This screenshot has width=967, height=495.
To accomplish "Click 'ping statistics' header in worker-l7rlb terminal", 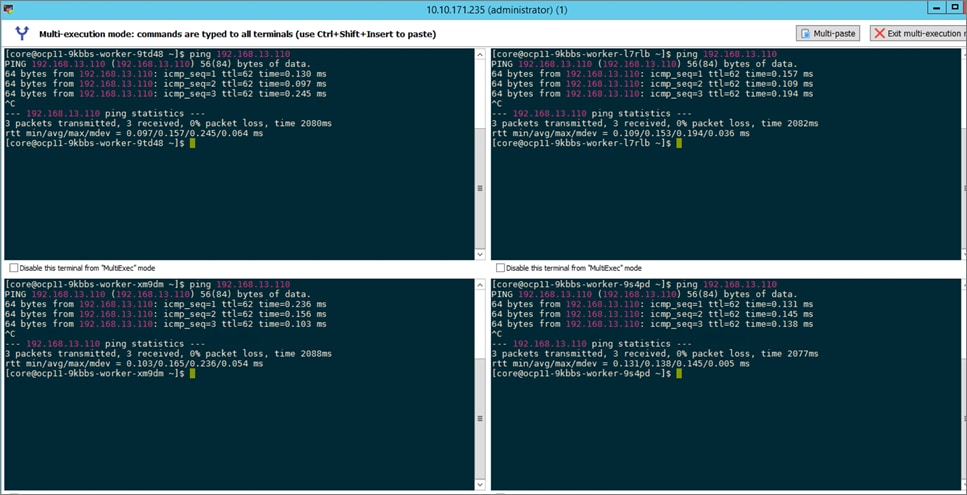I will pyautogui.click(x=592, y=113).
